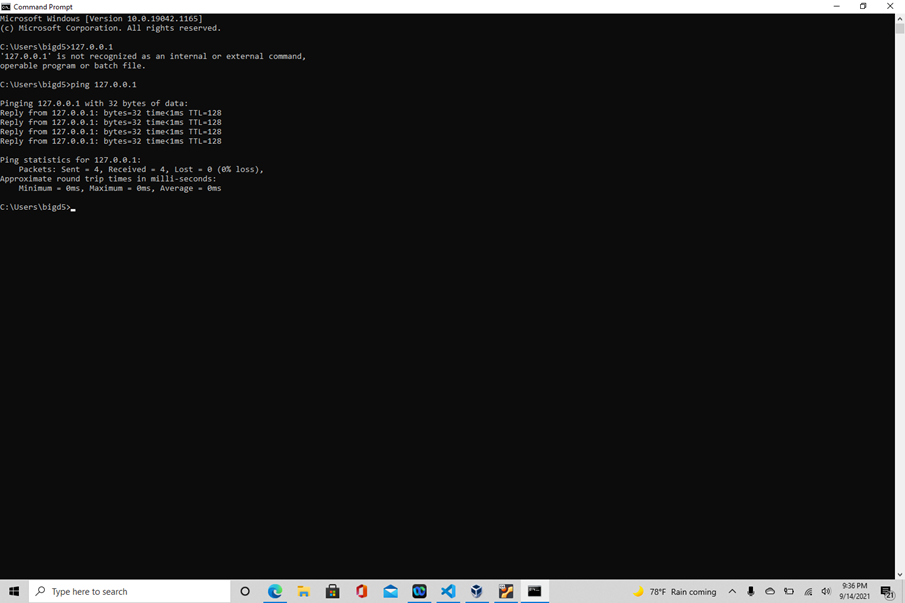The height and width of the screenshot is (603, 905).
Task: Click the 'ping 127.0.0.1' command line
Action: (68, 85)
